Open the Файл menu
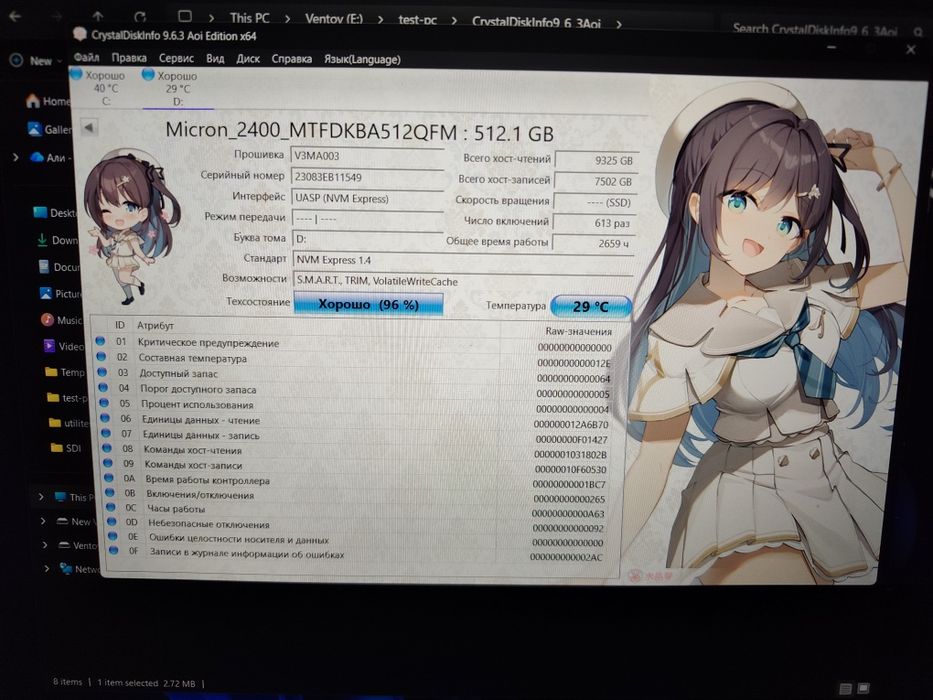 tap(86, 58)
